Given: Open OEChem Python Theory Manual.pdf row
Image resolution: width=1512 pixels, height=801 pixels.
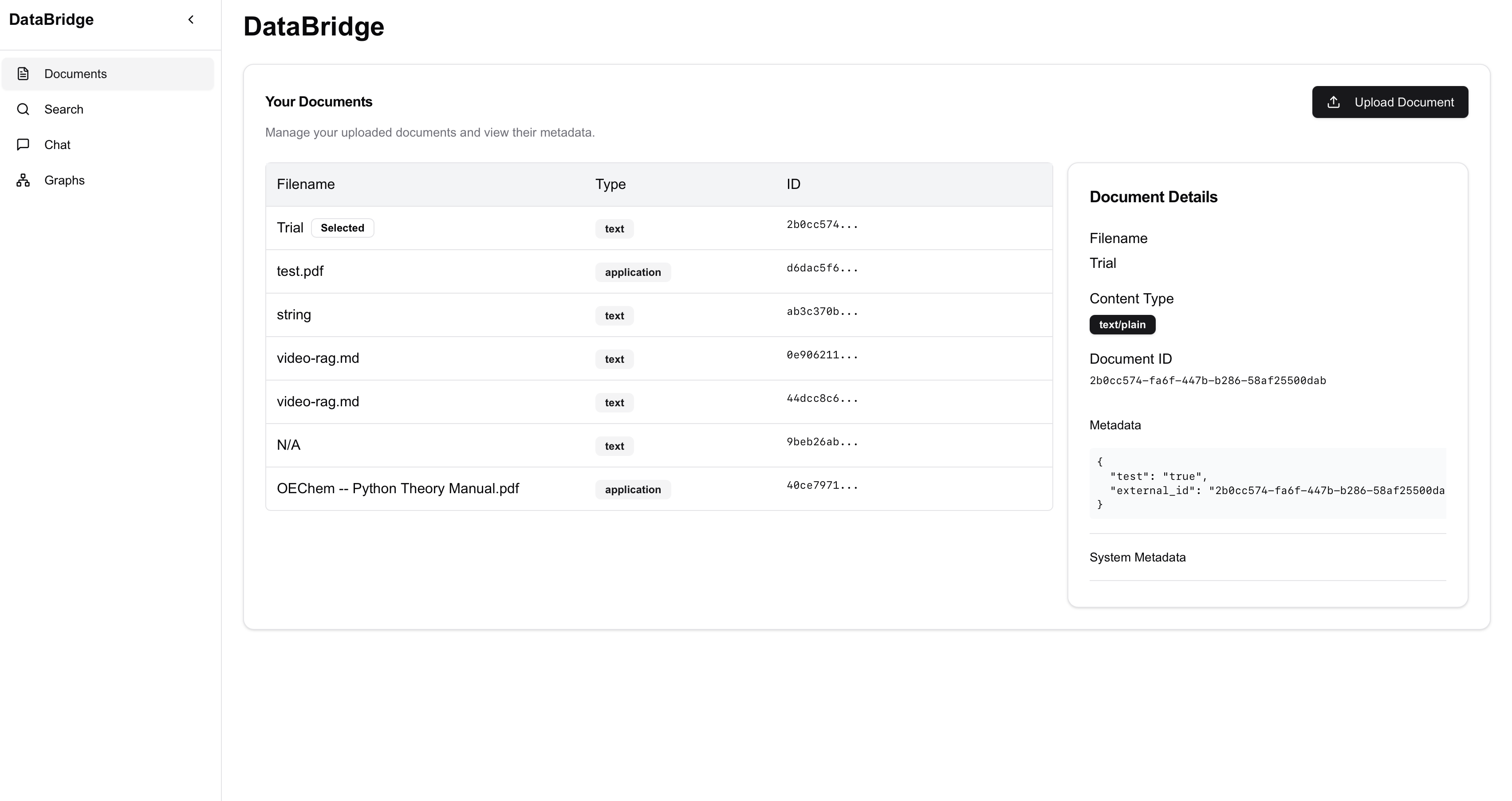Looking at the screenshot, I should pyautogui.click(x=398, y=488).
